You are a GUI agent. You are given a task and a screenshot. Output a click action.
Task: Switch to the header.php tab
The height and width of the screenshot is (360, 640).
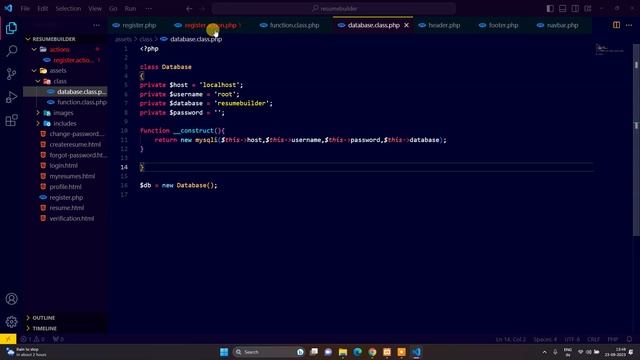click(x=444, y=25)
